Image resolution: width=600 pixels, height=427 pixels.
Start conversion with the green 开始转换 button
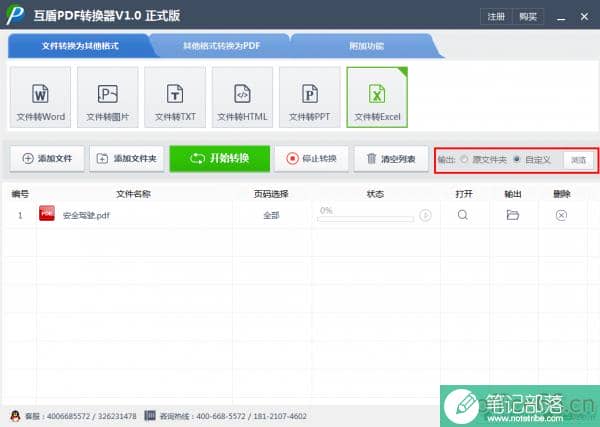tap(220, 158)
